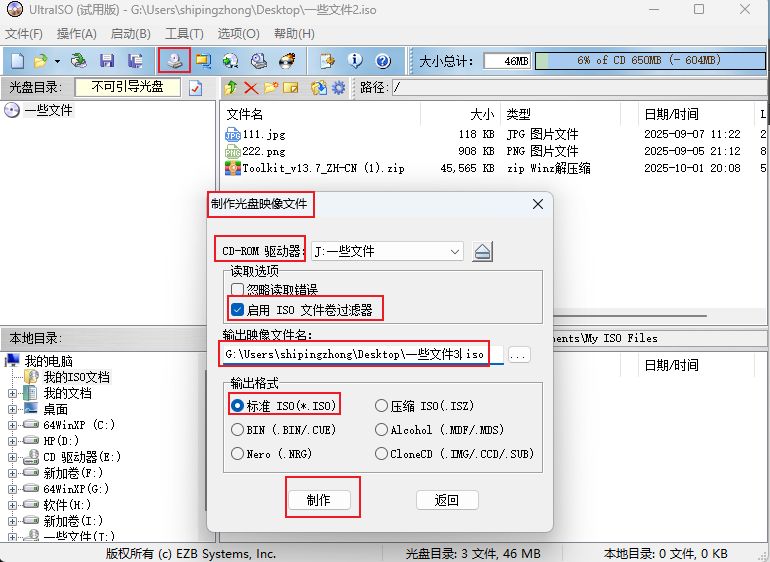Screen dimensions: 770x562
Task: Click the New file toolbar icon
Action: (17, 61)
